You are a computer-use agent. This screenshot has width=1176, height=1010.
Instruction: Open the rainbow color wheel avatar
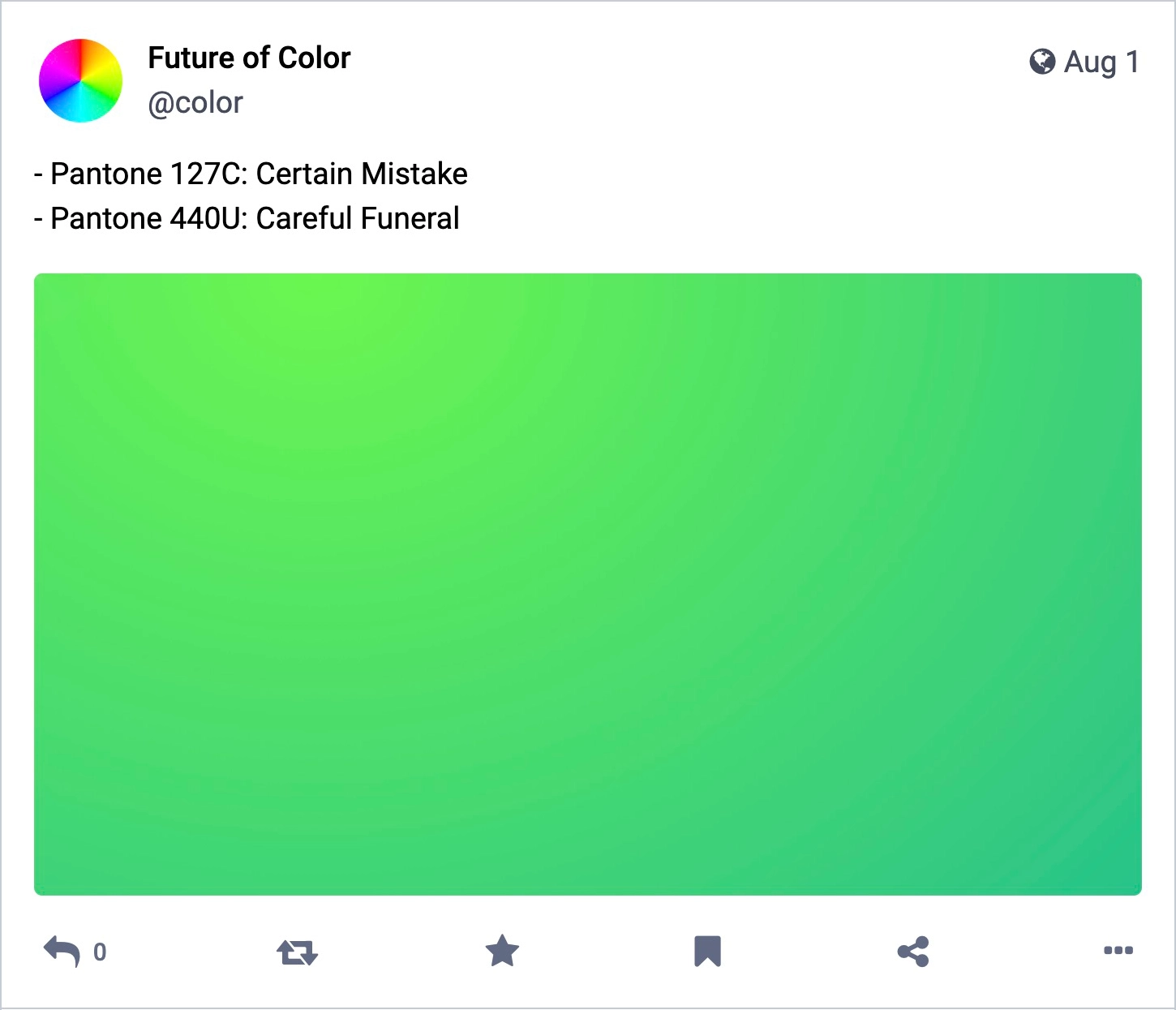coord(81,80)
